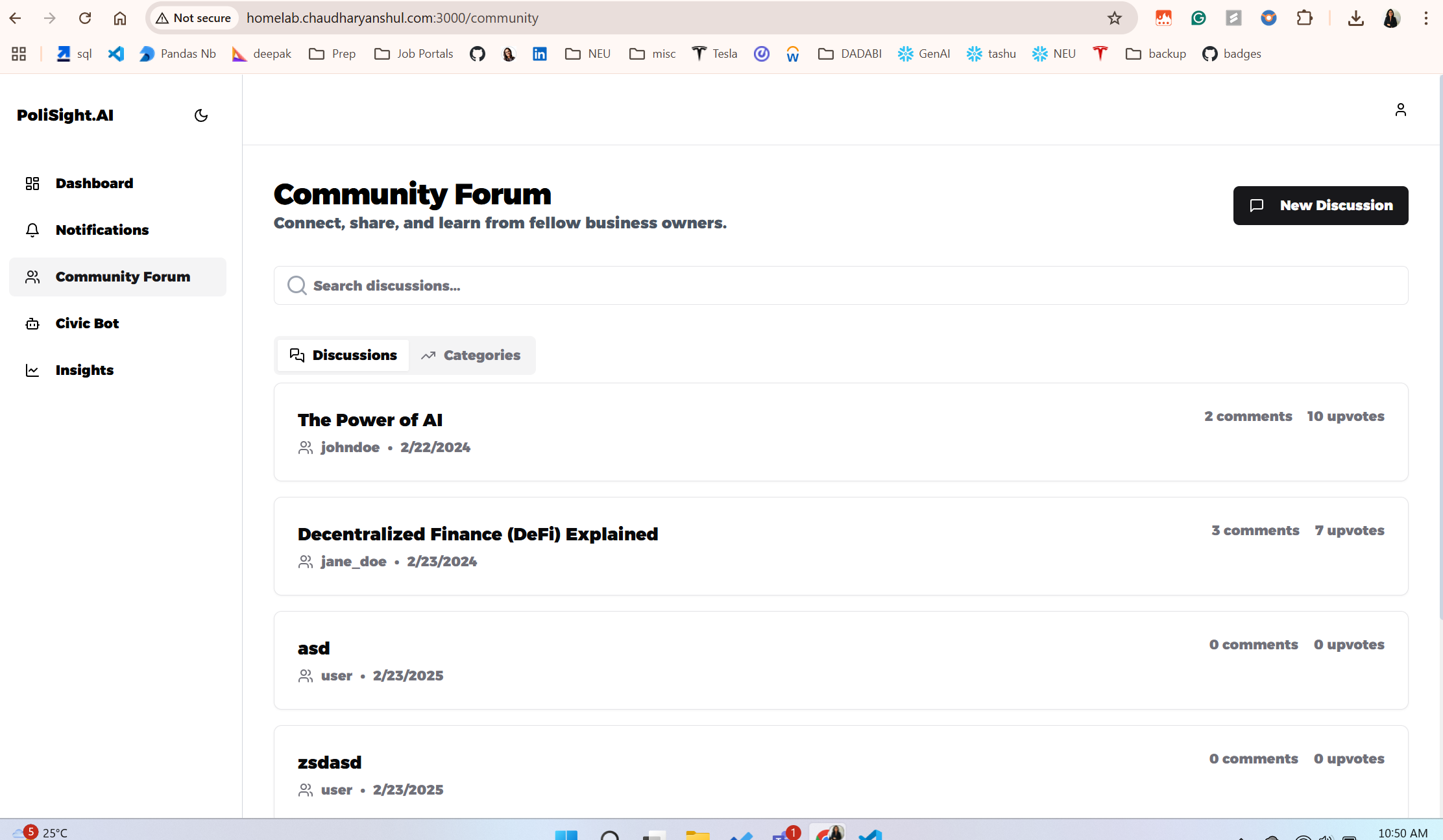Open Civic Bot in sidebar
The height and width of the screenshot is (840, 1443).
(87, 324)
